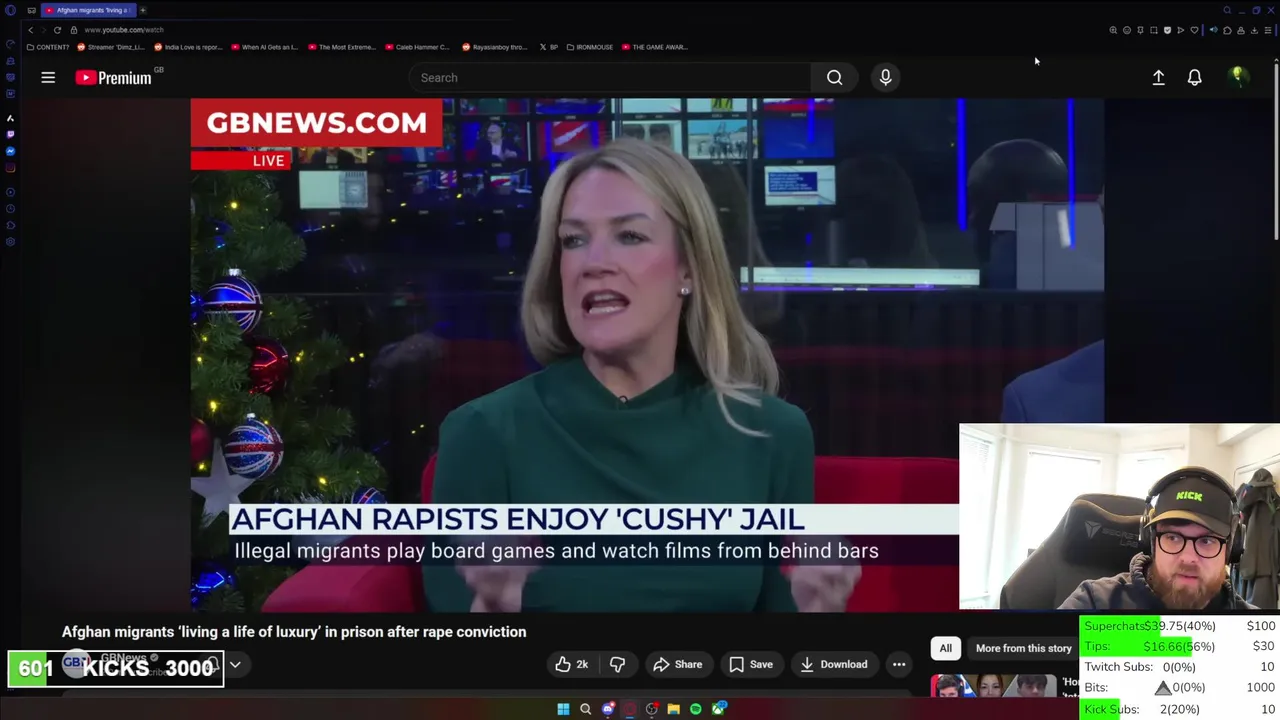1280x720 pixels.
Task: Open the Windows Start menu
Action: click(563, 709)
